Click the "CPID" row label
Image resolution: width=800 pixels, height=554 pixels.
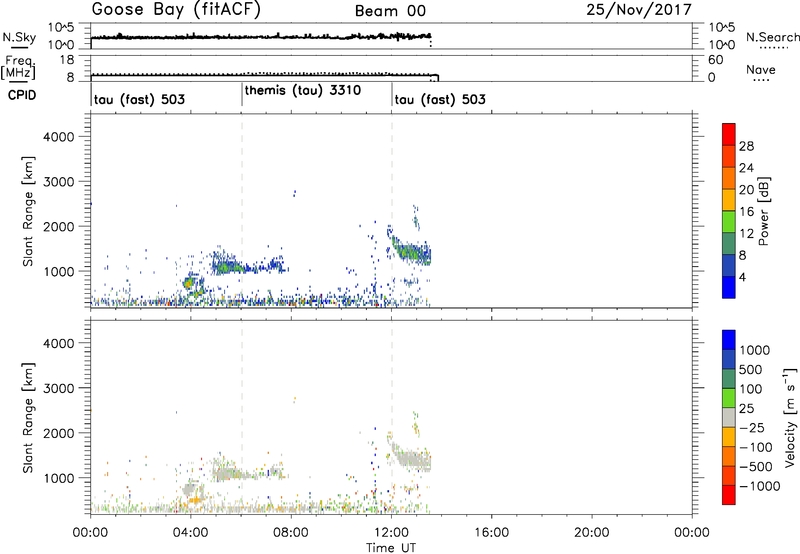22,95
